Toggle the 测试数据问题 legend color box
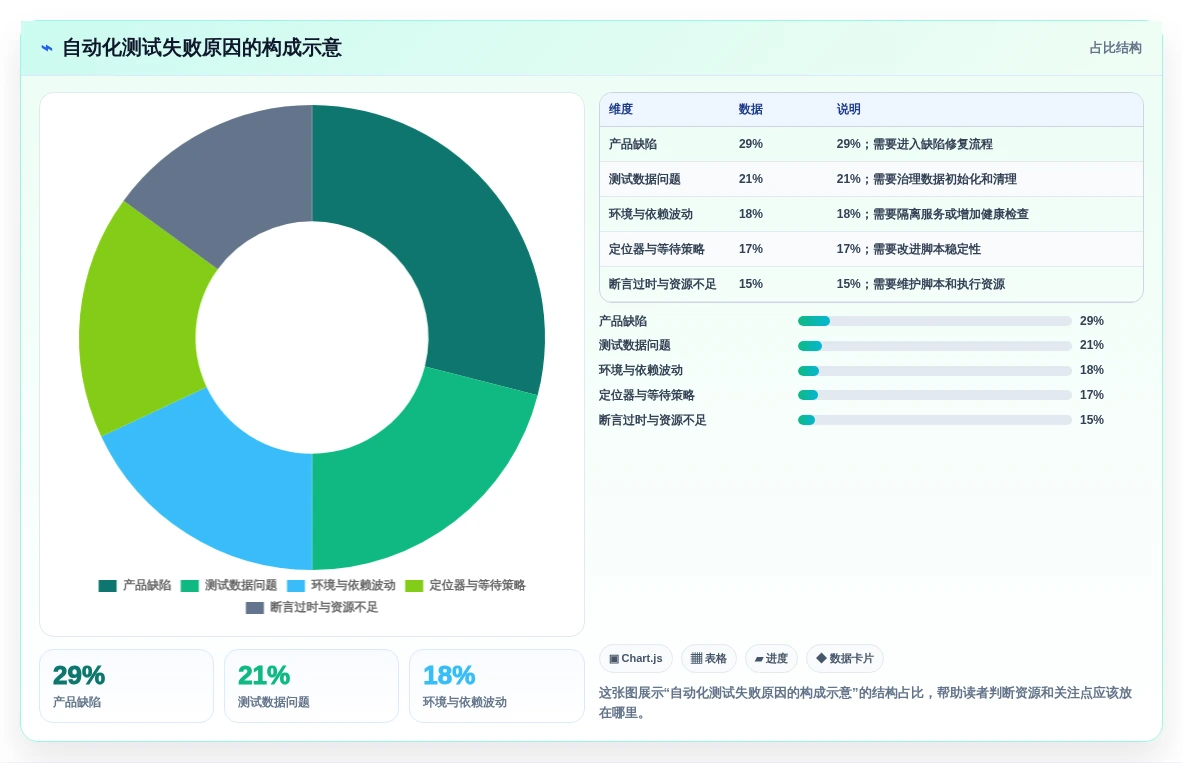The width and height of the screenshot is (1183, 763). click(x=189, y=586)
